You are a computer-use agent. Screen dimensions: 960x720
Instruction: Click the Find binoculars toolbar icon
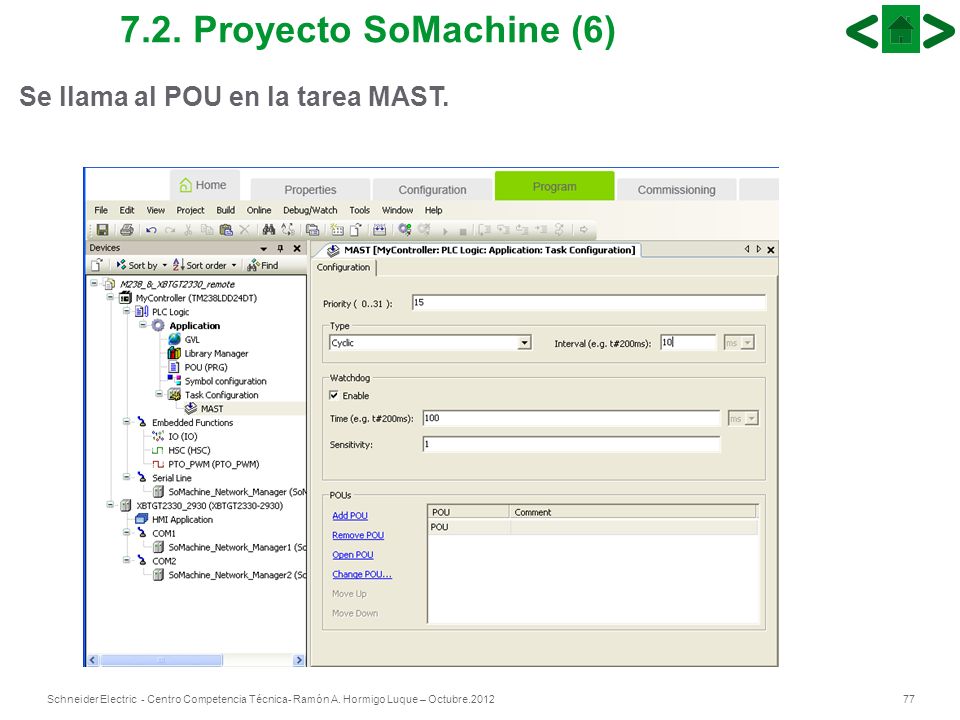pyautogui.click(x=269, y=230)
